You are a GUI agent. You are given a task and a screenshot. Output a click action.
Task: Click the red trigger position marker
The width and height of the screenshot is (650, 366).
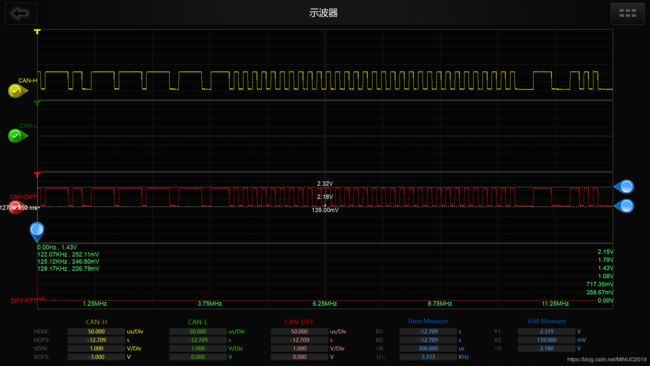pyautogui.click(x=37, y=175)
